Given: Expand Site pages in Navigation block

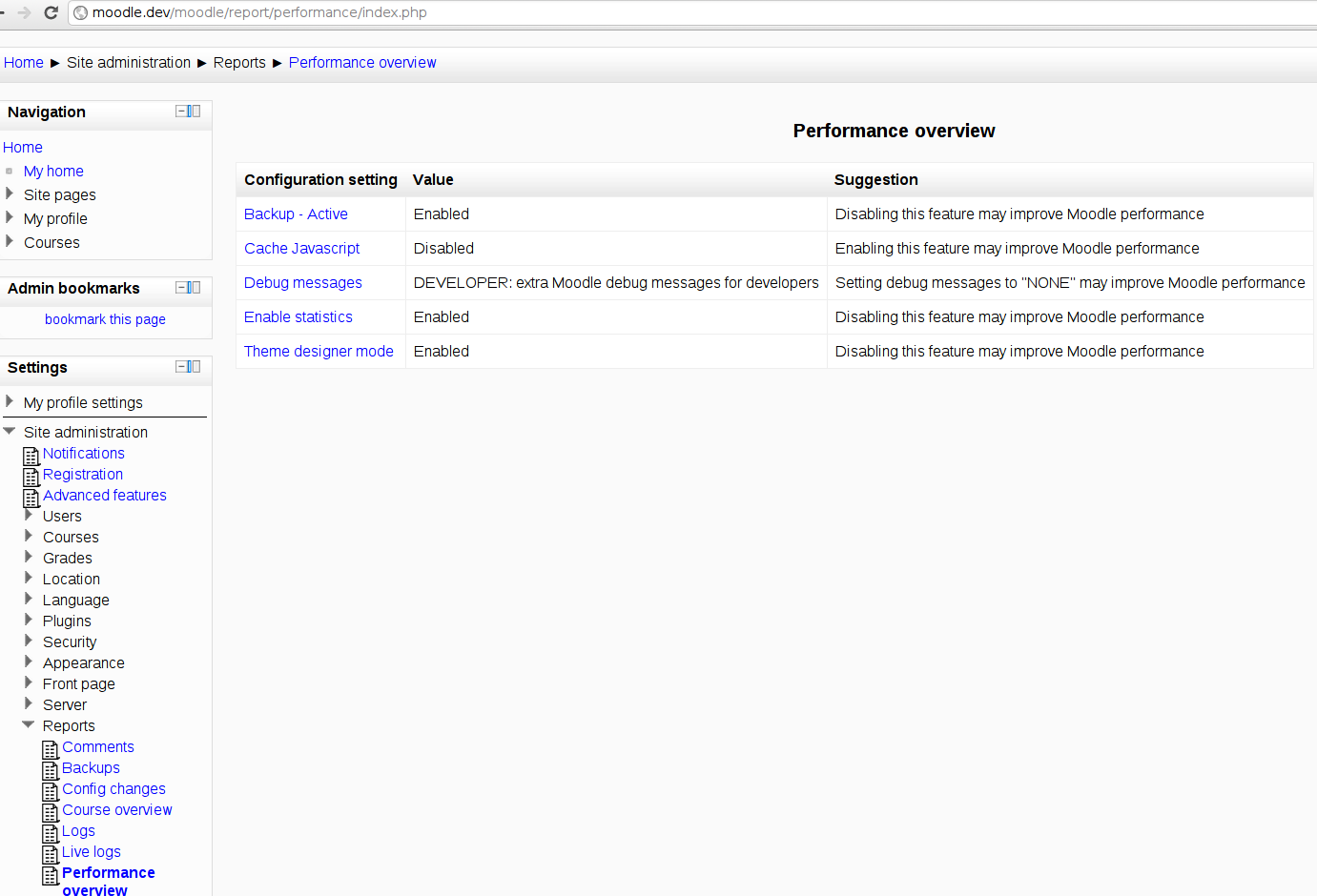Looking at the screenshot, I should pos(10,193).
